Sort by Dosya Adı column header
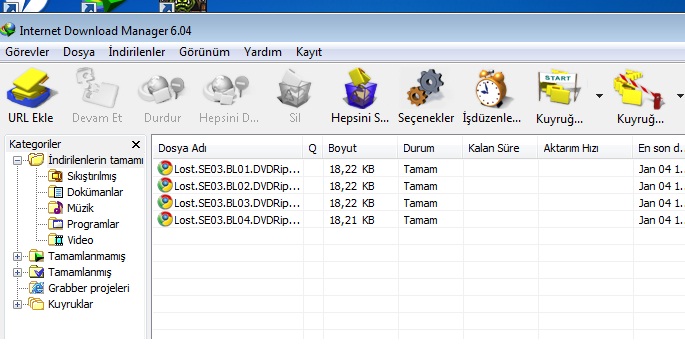 [227, 148]
